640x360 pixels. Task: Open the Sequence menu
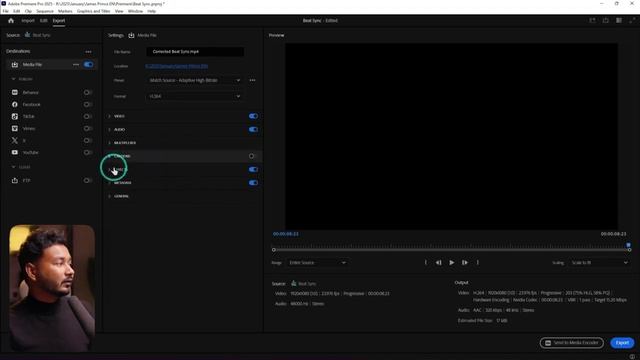pos(45,11)
